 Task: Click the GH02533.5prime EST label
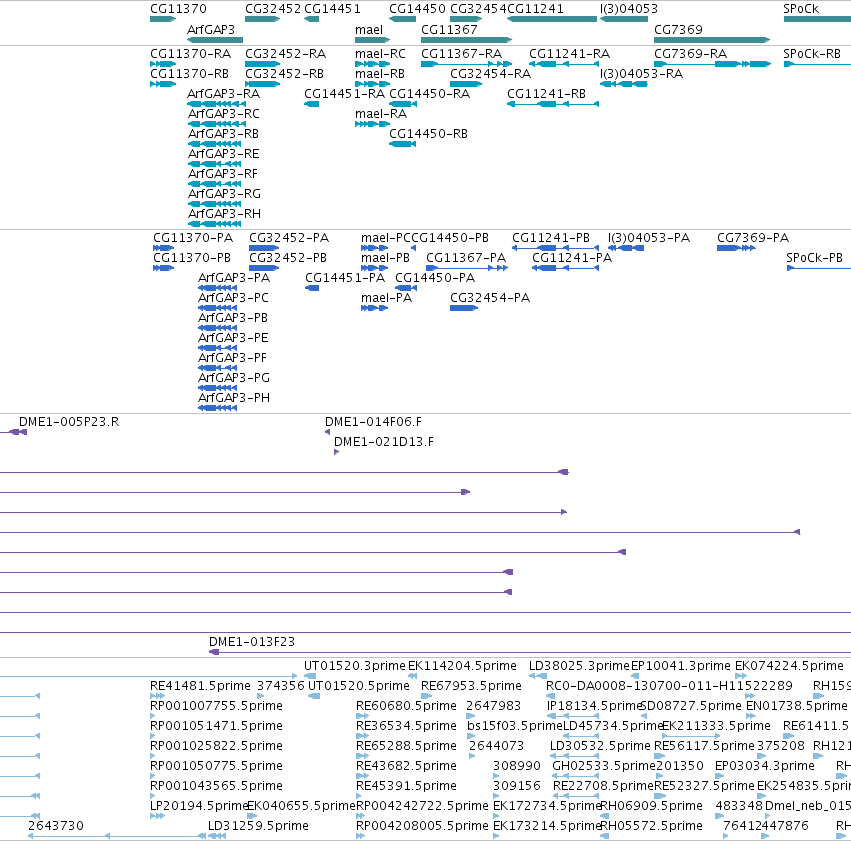tap(604, 766)
